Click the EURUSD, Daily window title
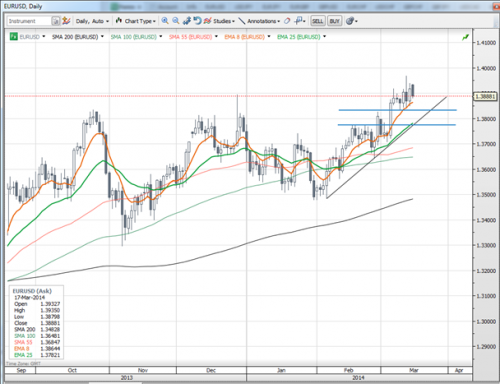The height and width of the screenshot is (384, 500). pyautogui.click(x=23, y=6)
